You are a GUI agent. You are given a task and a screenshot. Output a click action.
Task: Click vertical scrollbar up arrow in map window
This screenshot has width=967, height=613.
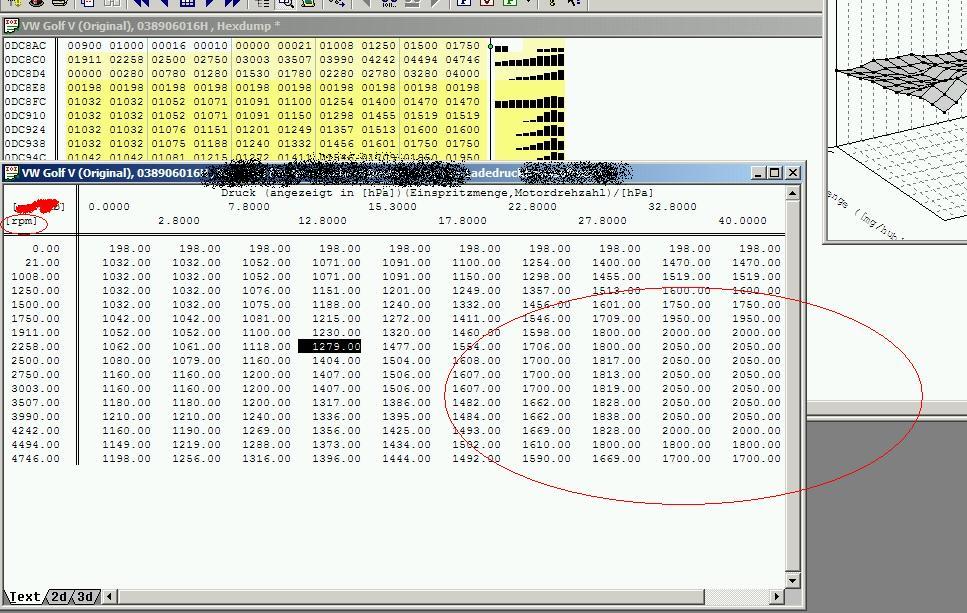(x=792, y=194)
